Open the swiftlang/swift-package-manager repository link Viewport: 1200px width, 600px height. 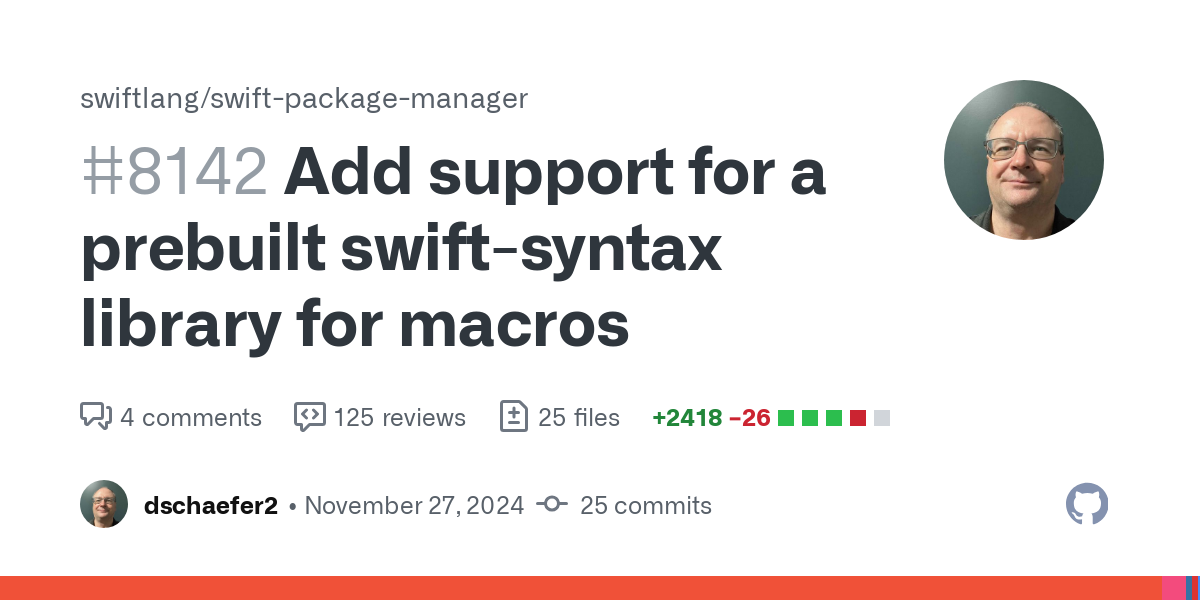304,99
